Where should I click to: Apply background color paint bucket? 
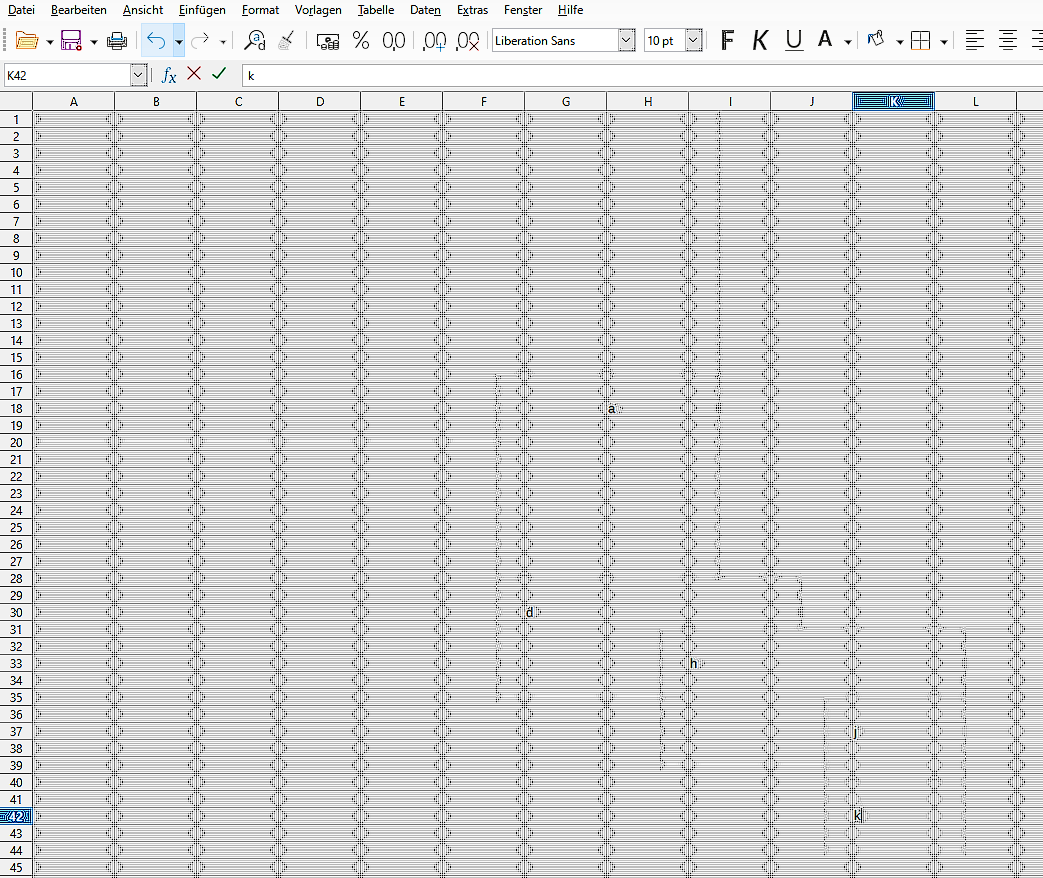pos(876,40)
